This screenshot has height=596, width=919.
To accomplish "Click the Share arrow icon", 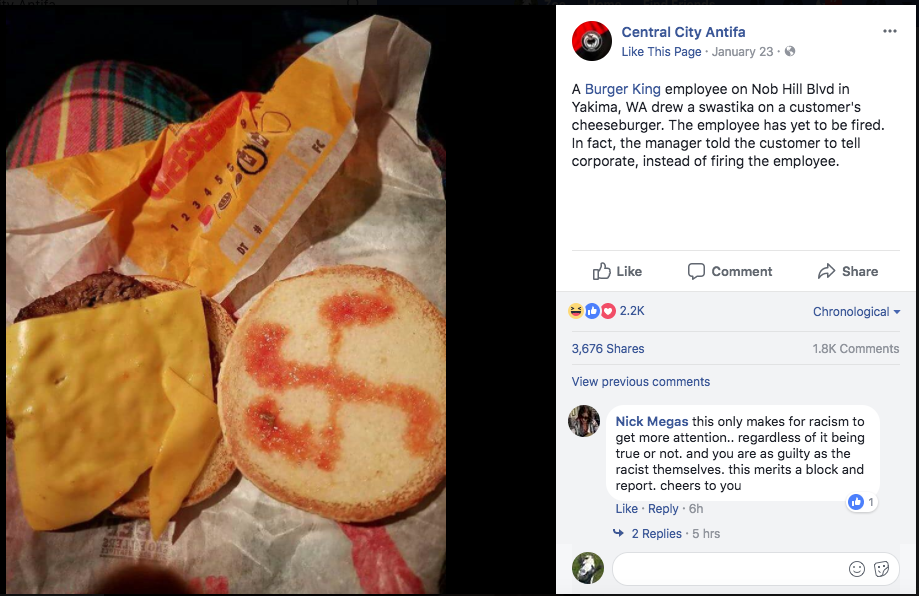I will [826, 271].
